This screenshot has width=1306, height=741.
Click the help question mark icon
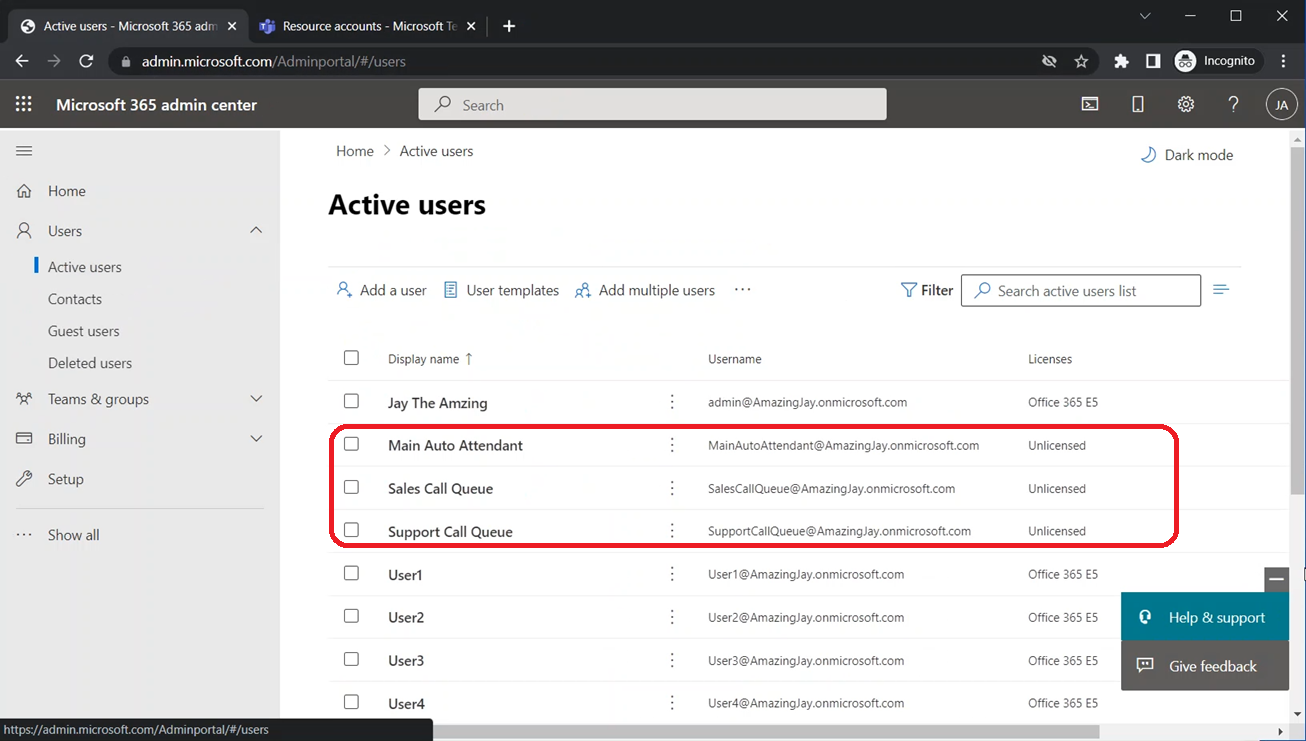(1234, 105)
